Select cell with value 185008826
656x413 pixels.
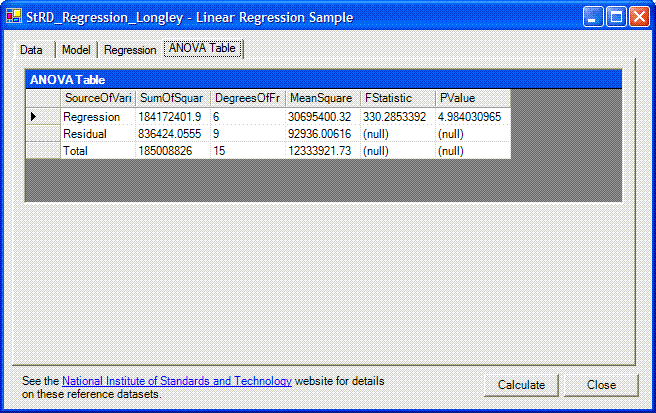[x=173, y=151]
